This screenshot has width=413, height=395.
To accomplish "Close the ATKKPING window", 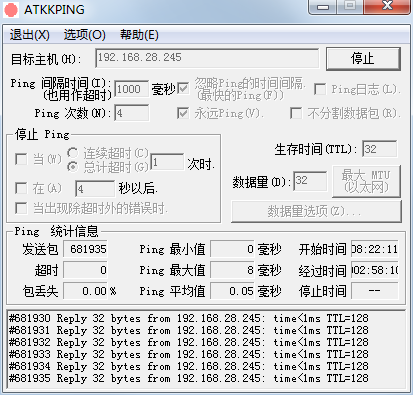I will click(387, 7).
